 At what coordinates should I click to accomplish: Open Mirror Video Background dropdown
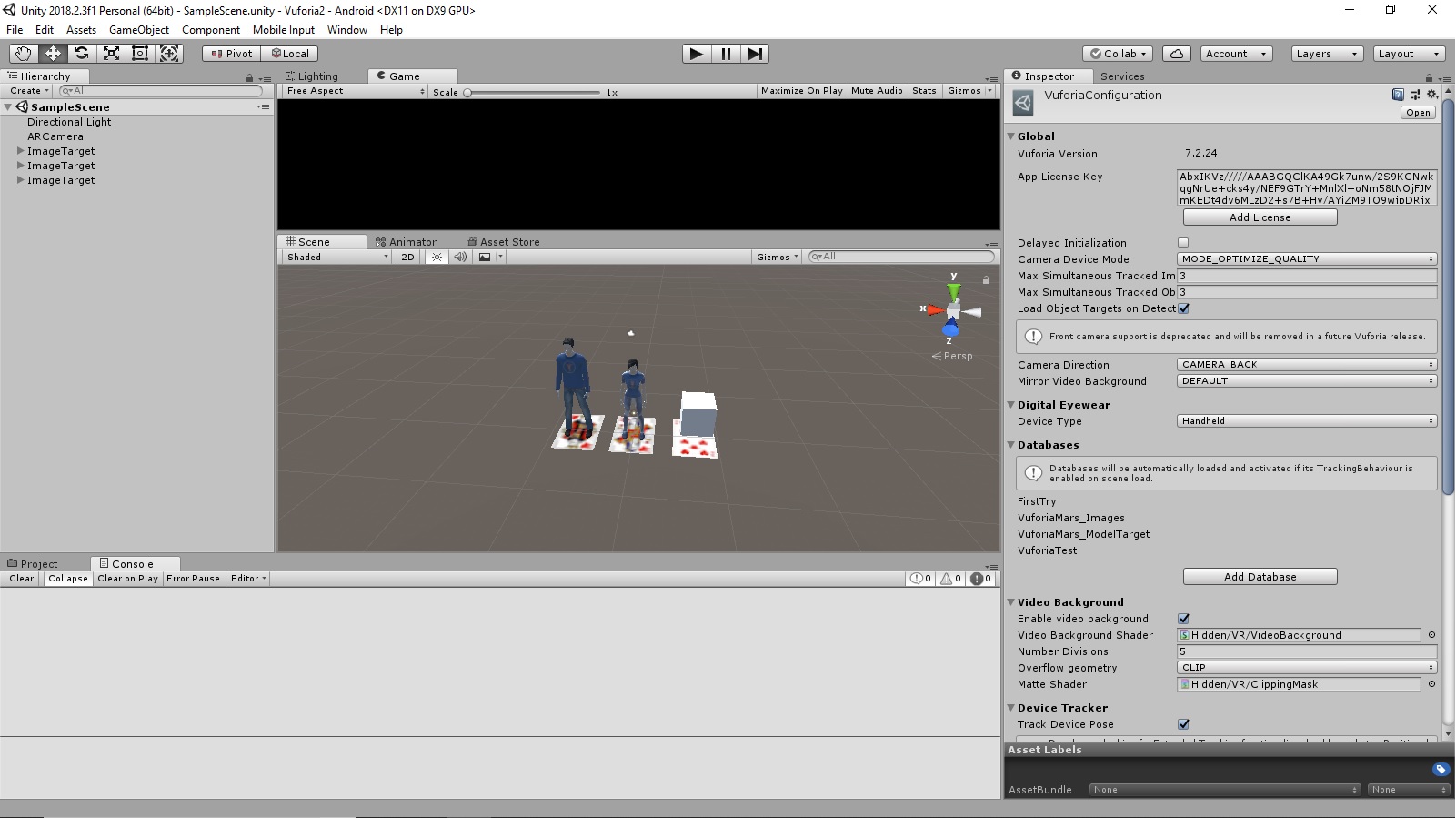pyautogui.click(x=1307, y=381)
